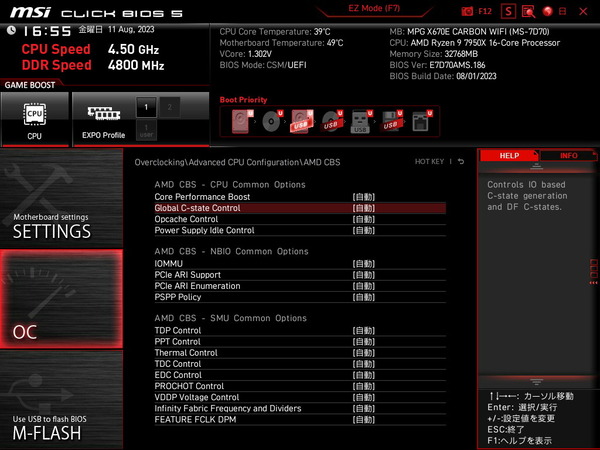Select the USB floppy boot priority icon
The image size is (600, 450).
tap(391, 121)
